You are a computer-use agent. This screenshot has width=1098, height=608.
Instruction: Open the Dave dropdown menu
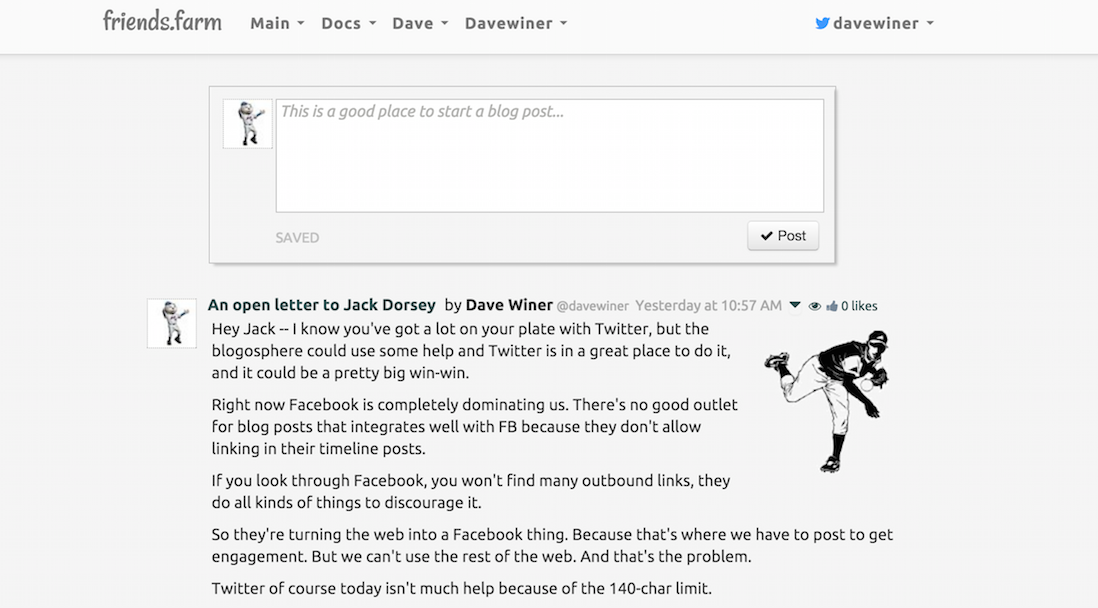tap(420, 23)
